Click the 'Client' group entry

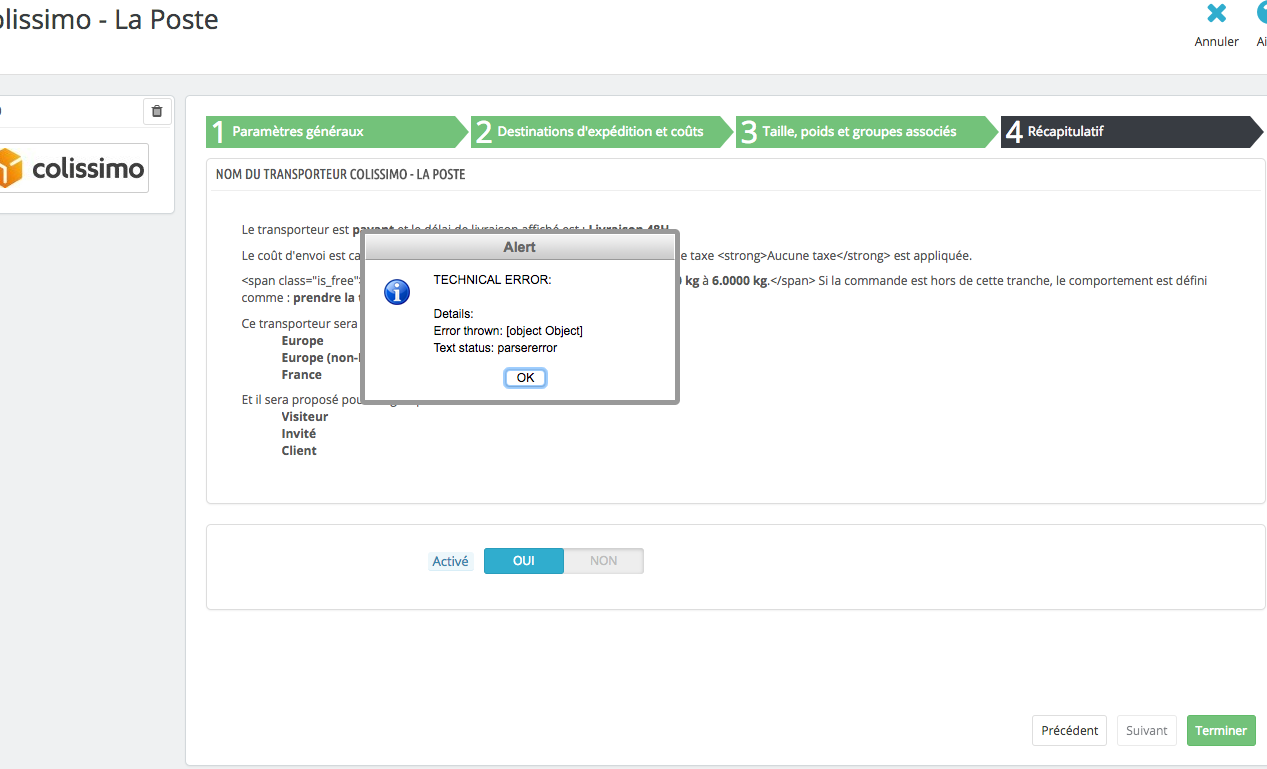click(299, 451)
